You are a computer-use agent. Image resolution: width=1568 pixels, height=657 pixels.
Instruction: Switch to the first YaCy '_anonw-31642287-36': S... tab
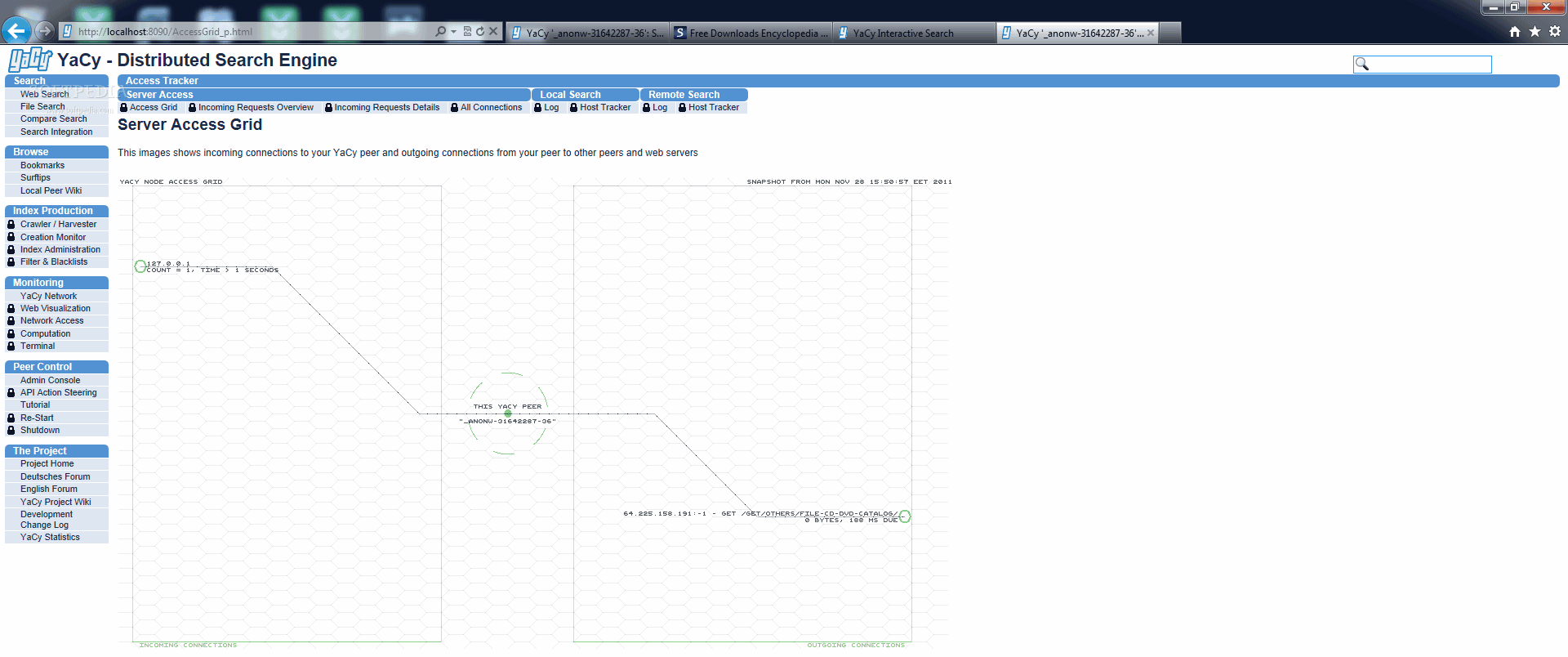pos(587,33)
